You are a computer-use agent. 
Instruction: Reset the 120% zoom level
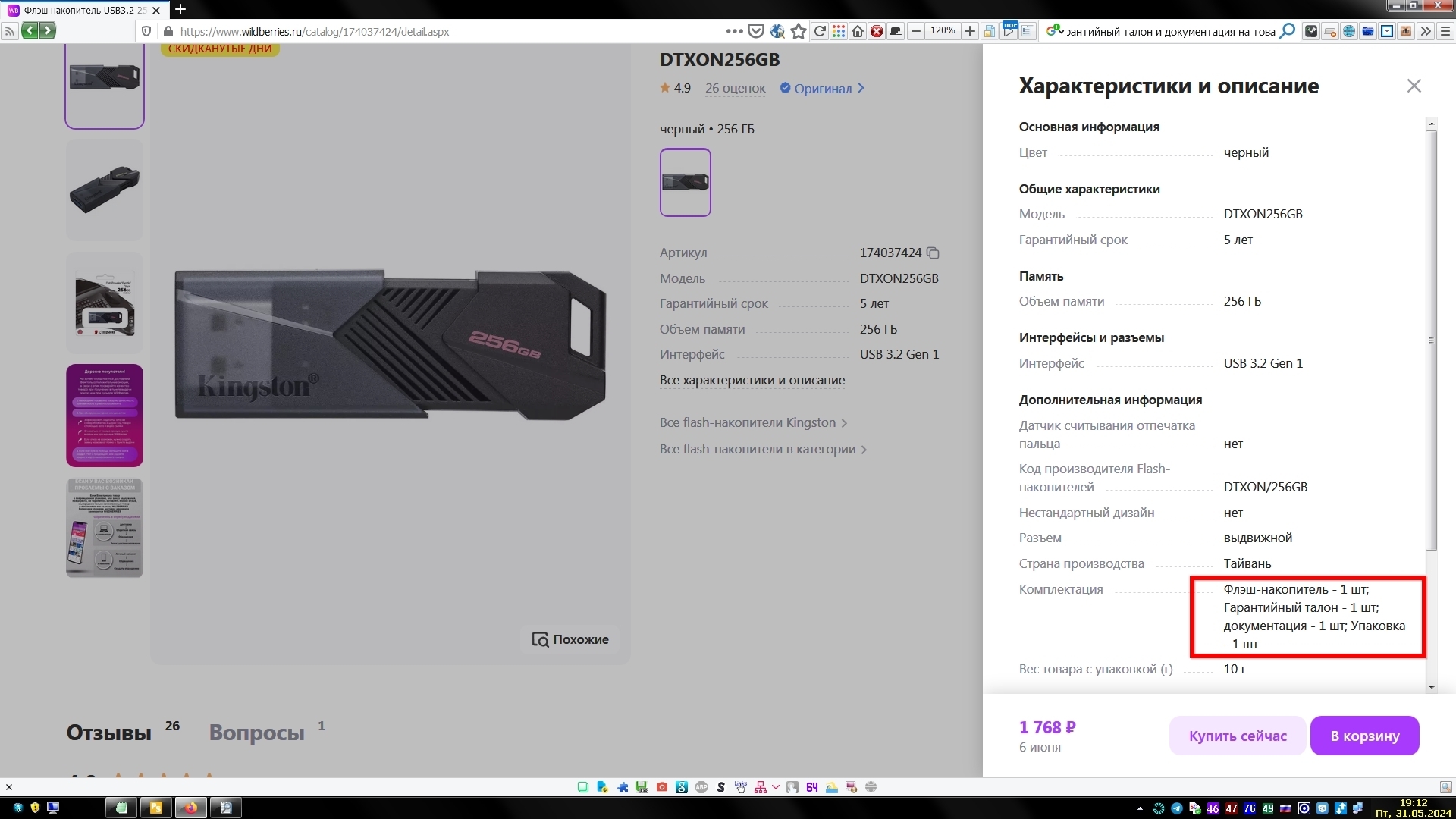pos(943,31)
